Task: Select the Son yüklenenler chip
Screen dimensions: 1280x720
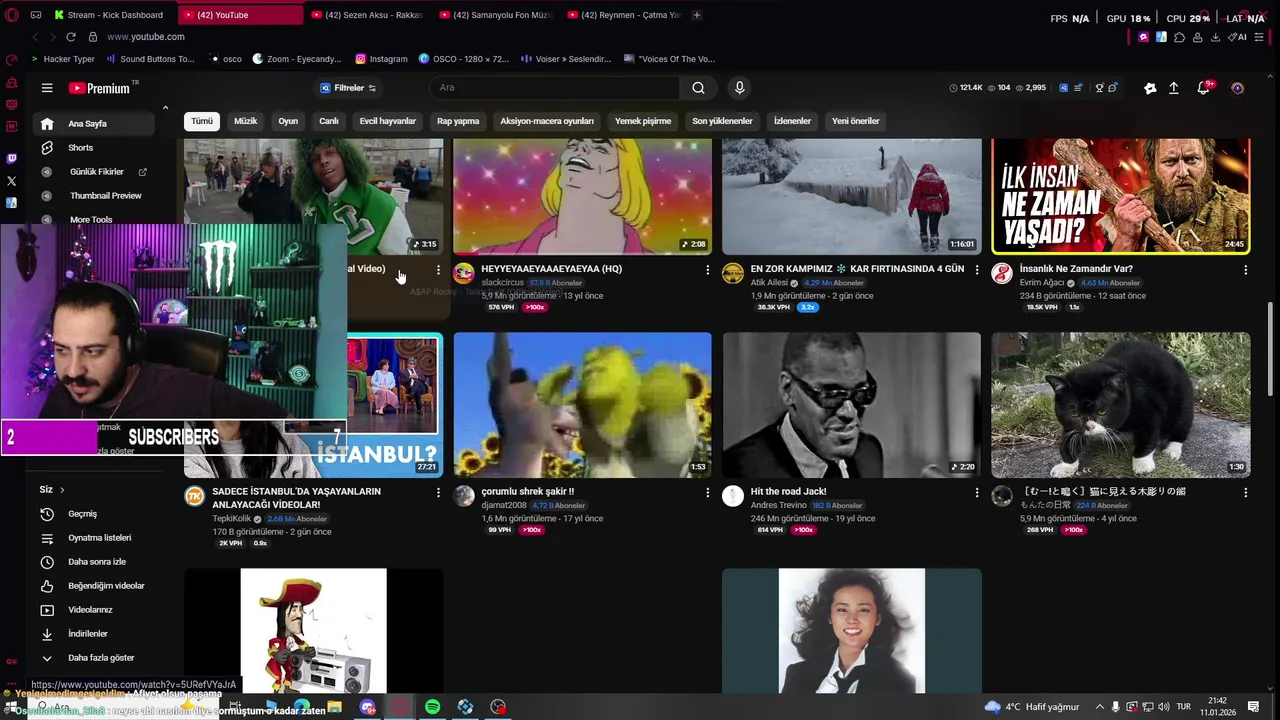Action: (x=722, y=121)
